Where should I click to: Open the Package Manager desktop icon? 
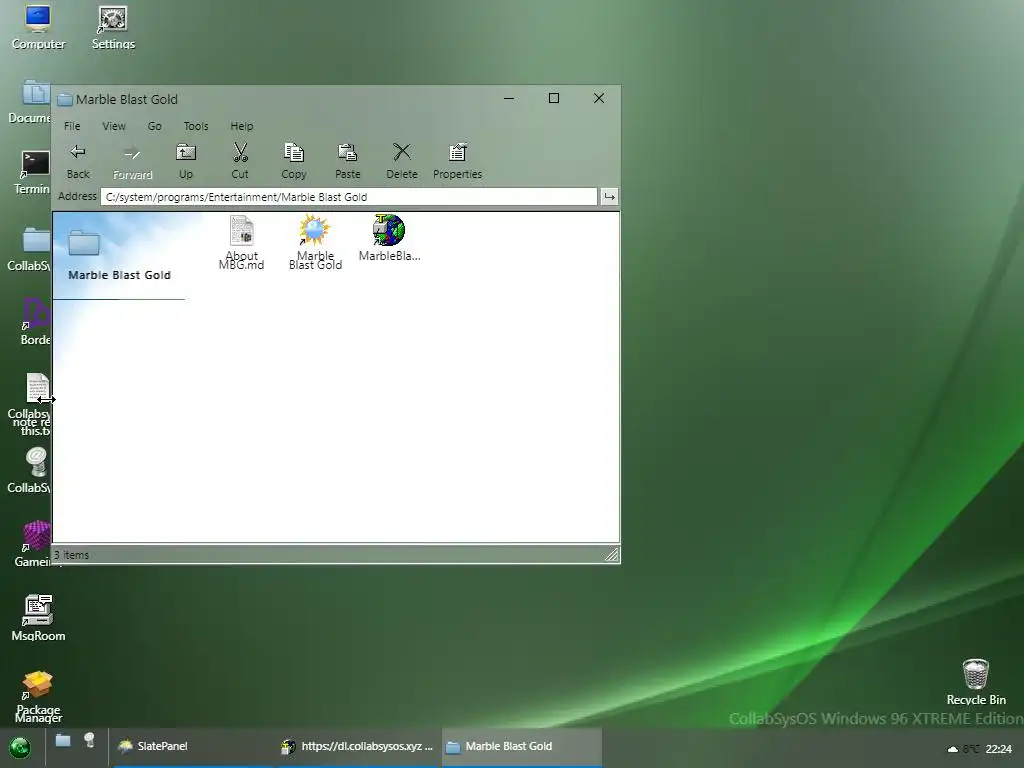coord(38,697)
